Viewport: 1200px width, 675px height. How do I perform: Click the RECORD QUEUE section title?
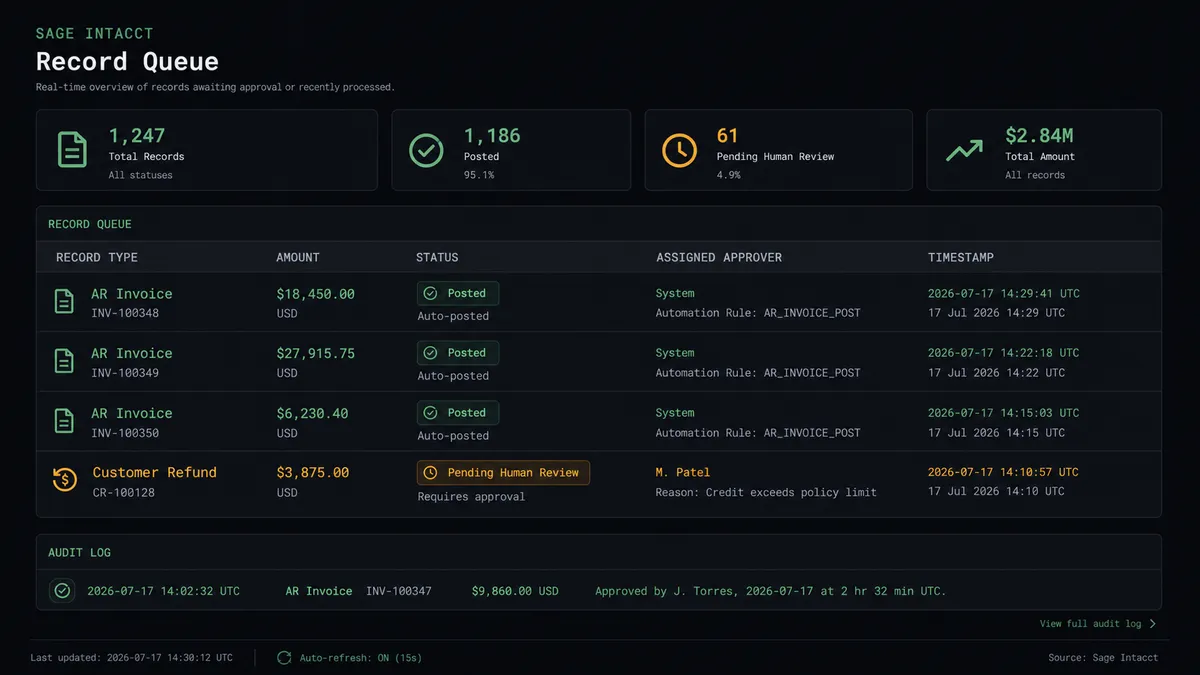90,224
